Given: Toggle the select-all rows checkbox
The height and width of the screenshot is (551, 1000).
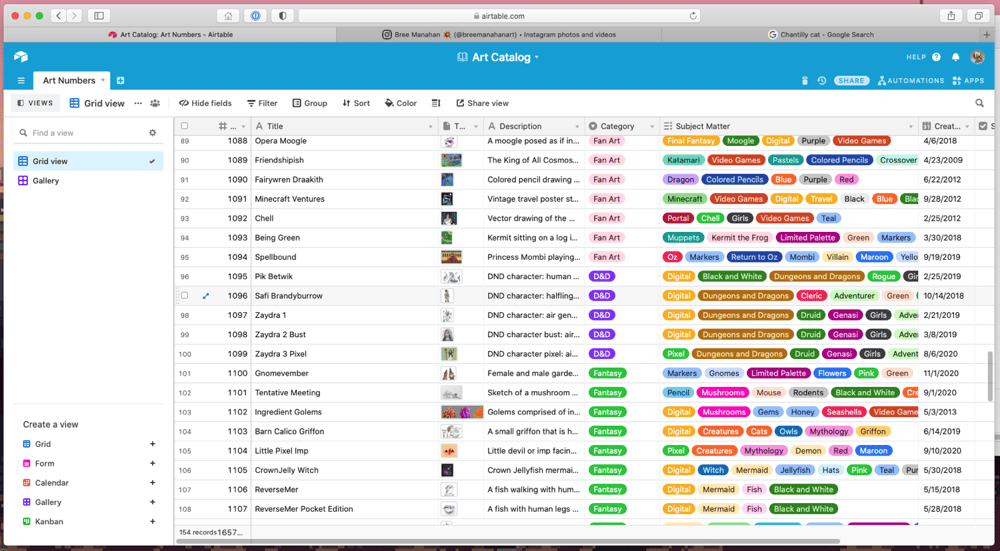Looking at the screenshot, I should click(x=184, y=126).
